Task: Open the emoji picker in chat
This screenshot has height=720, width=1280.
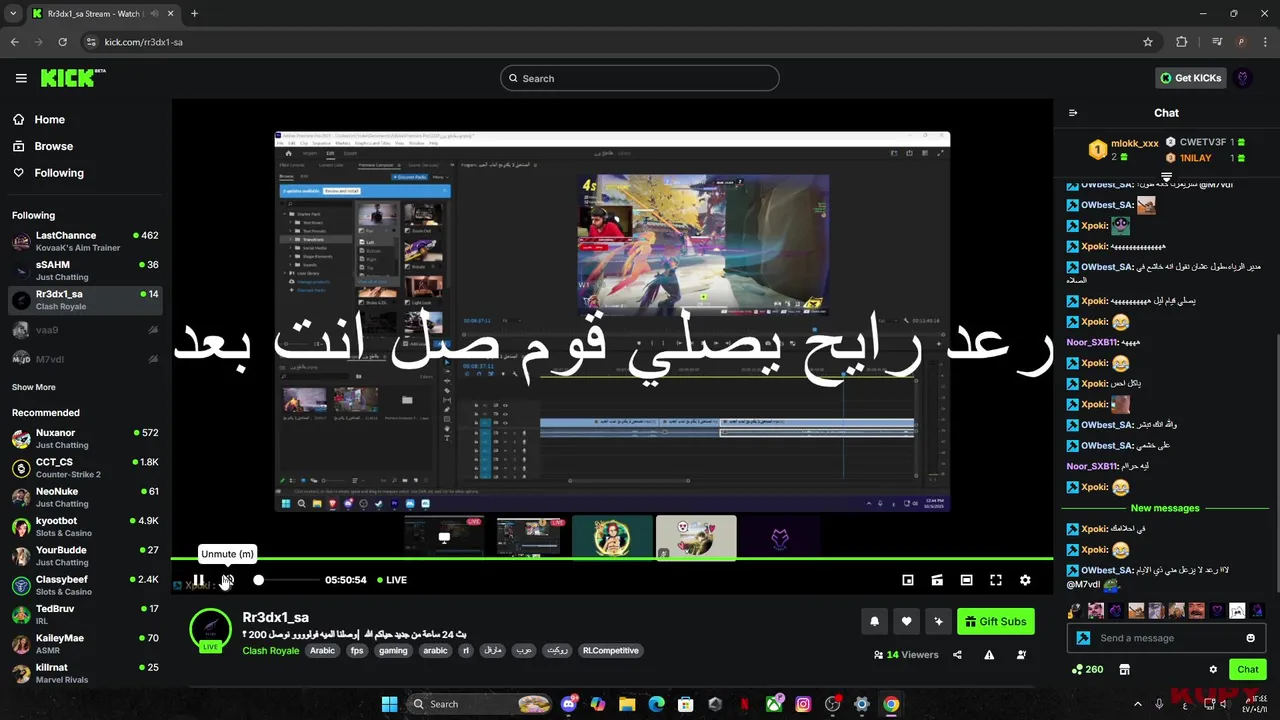Action: (1250, 638)
